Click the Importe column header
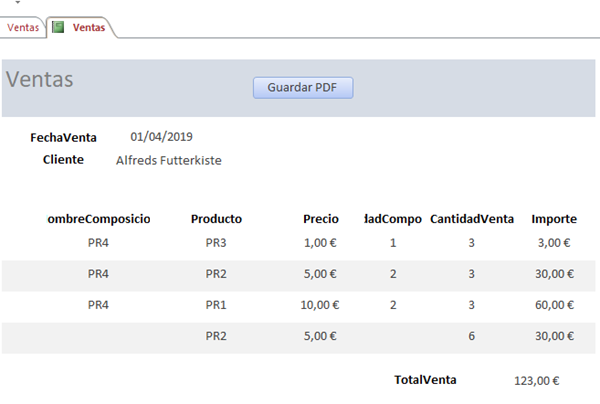 (x=553, y=218)
